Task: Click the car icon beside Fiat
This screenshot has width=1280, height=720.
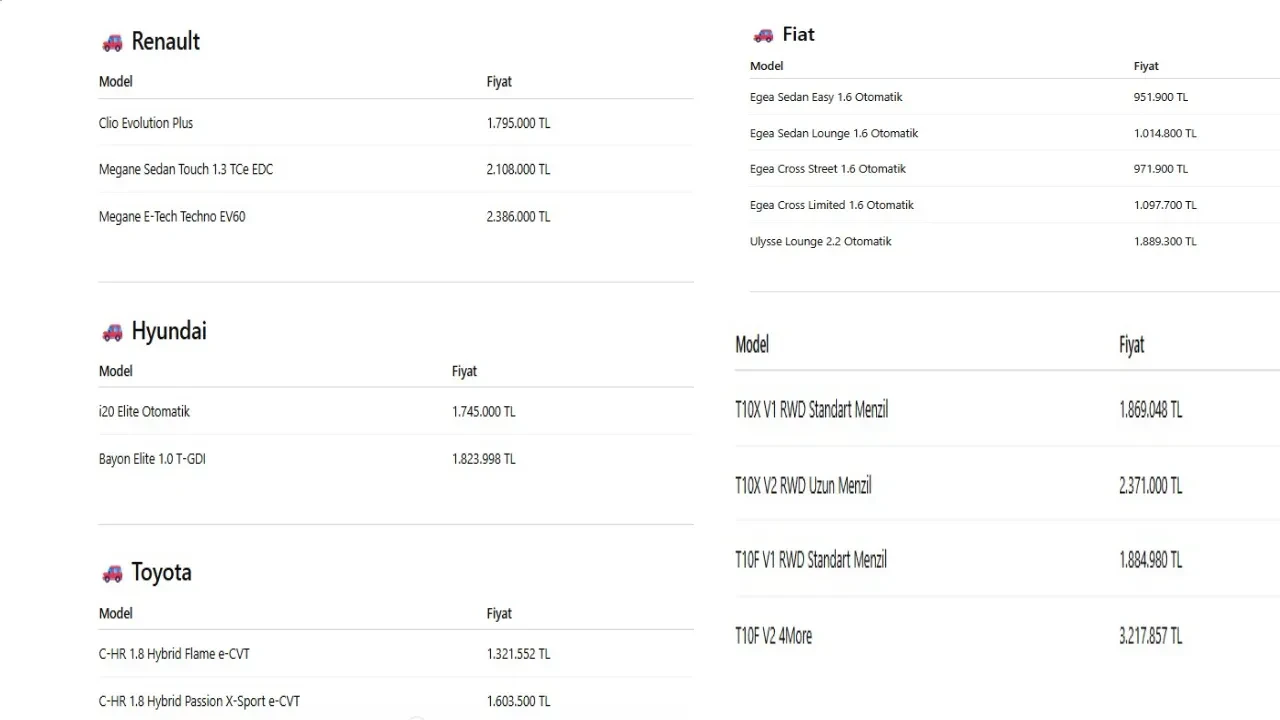Action: pyautogui.click(x=763, y=35)
